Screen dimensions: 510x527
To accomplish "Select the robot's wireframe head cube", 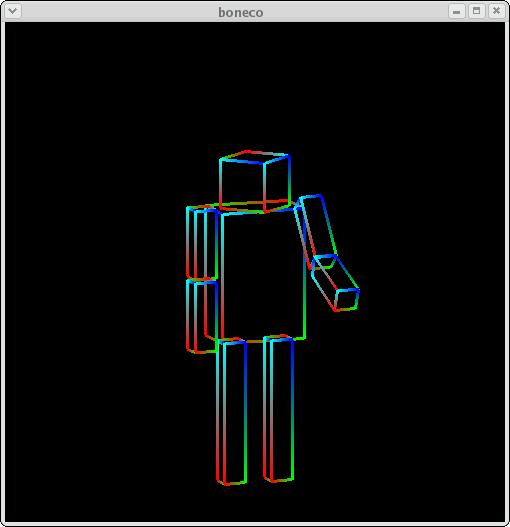I will [254, 182].
